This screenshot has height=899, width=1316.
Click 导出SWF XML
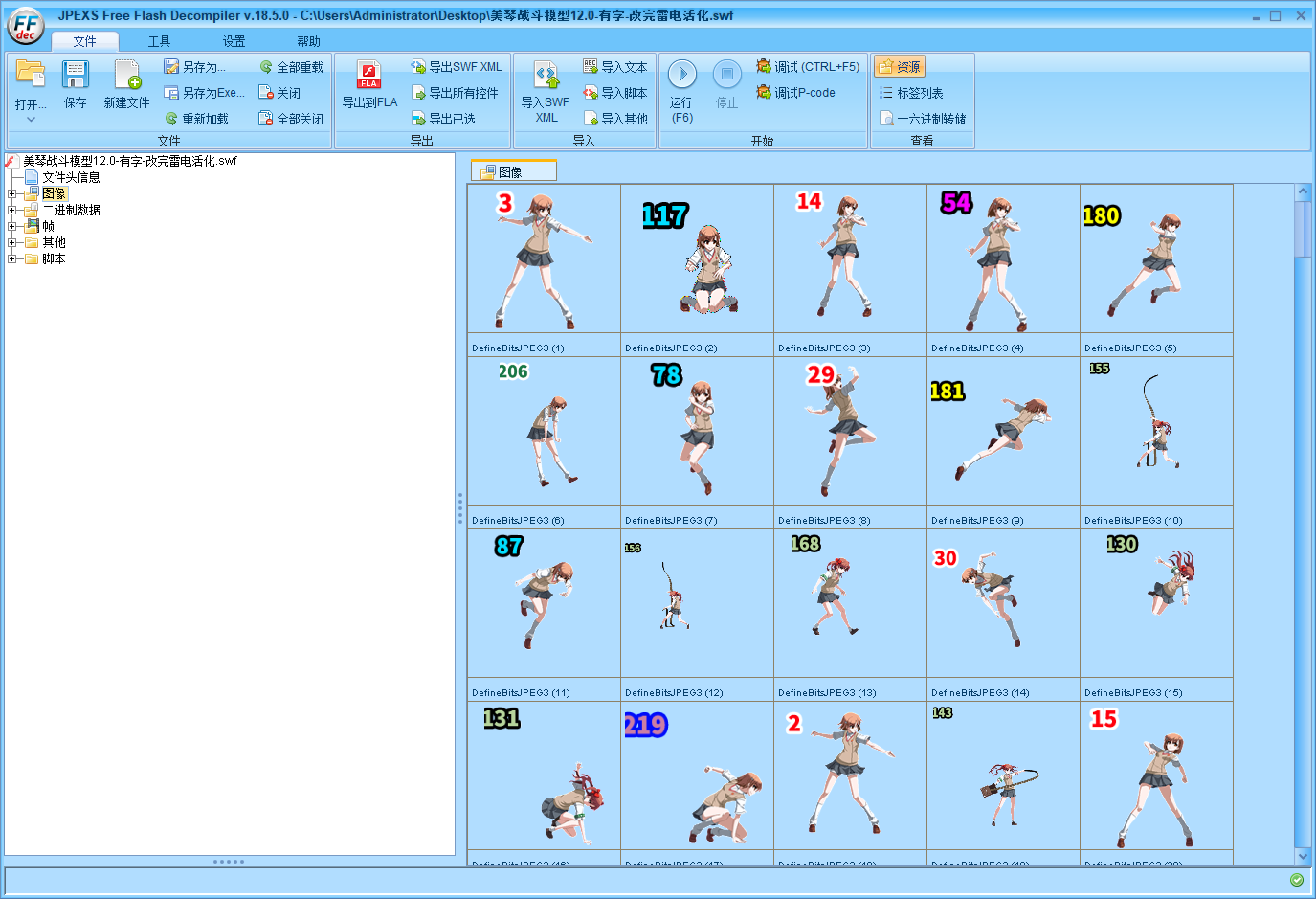click(457, 67)
